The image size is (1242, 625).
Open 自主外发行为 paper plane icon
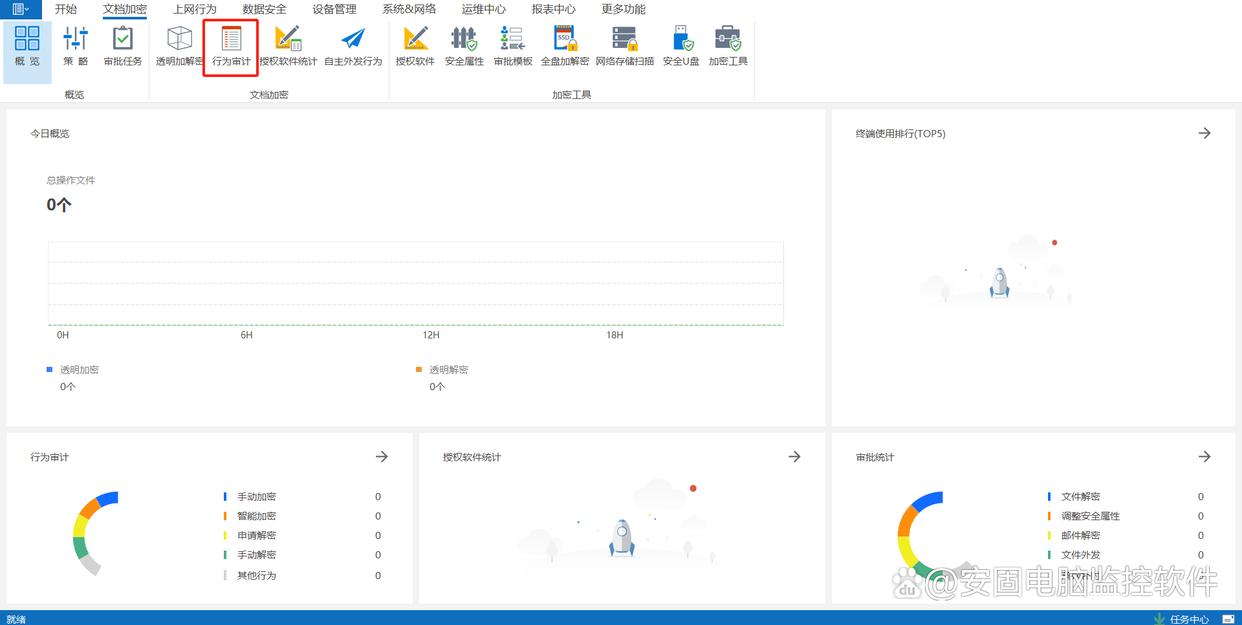tap(353, 46)
